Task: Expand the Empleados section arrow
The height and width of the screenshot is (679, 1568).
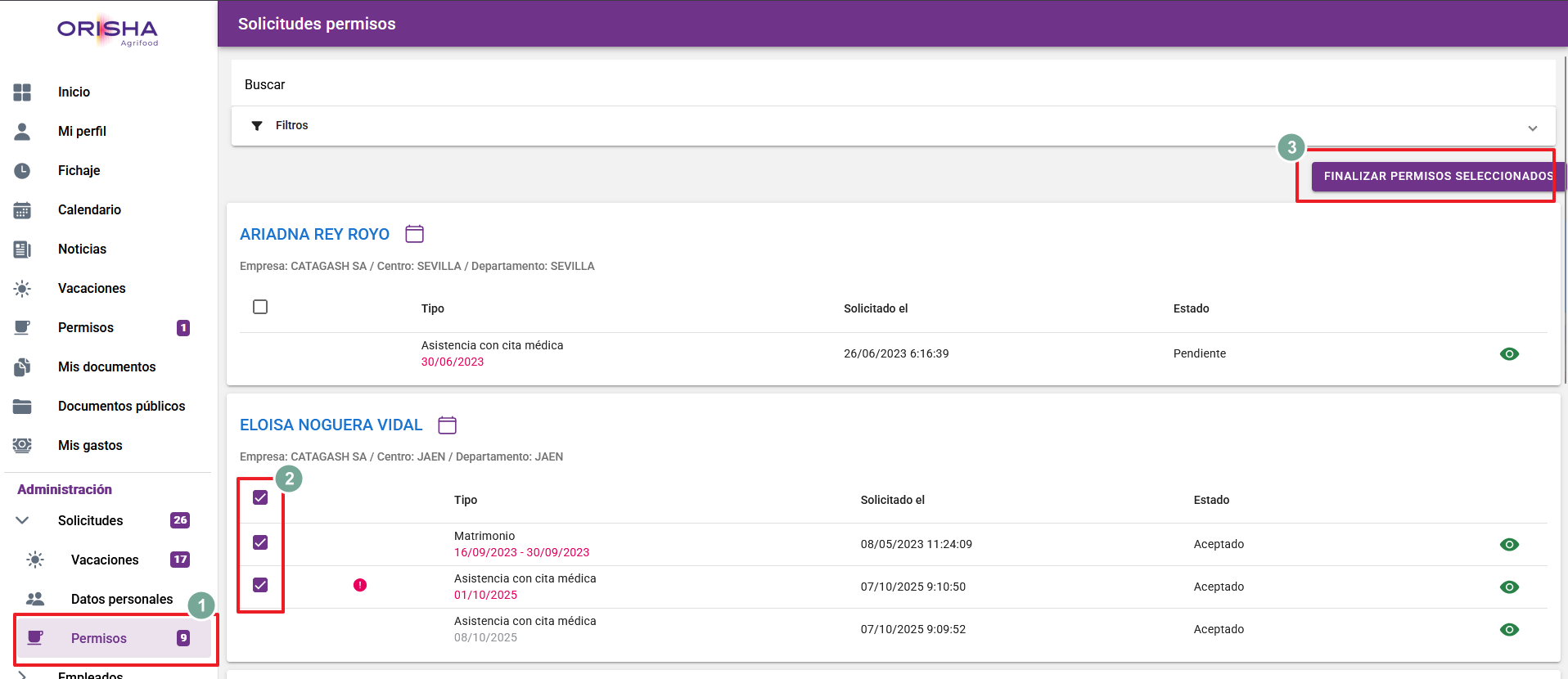Action: (22, 675)
